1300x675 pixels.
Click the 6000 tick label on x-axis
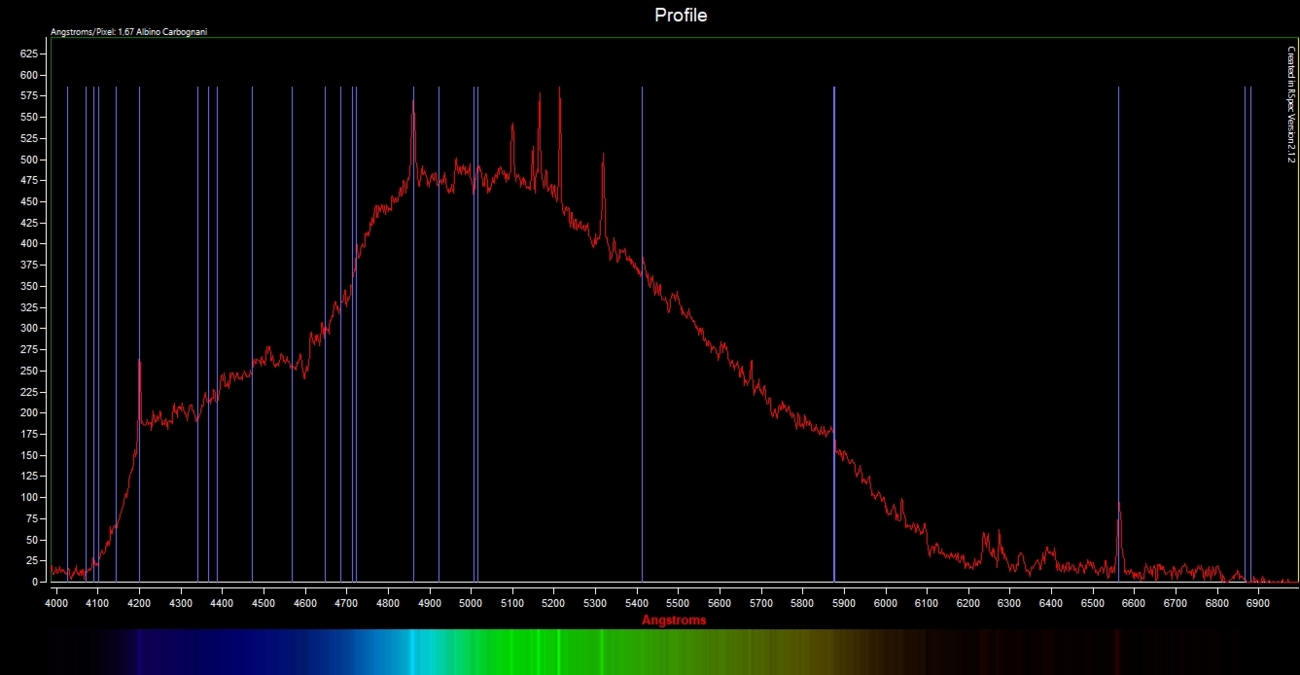point(885,604)
